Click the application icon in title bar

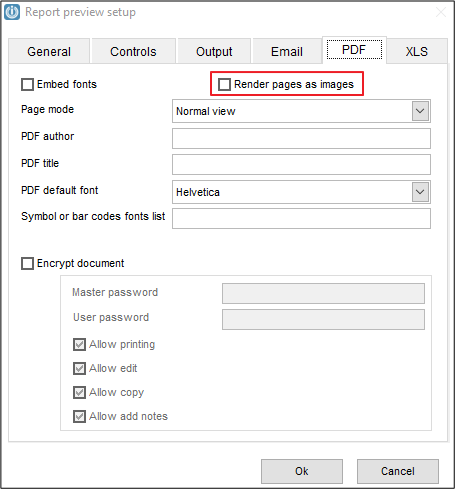[12, 12]
